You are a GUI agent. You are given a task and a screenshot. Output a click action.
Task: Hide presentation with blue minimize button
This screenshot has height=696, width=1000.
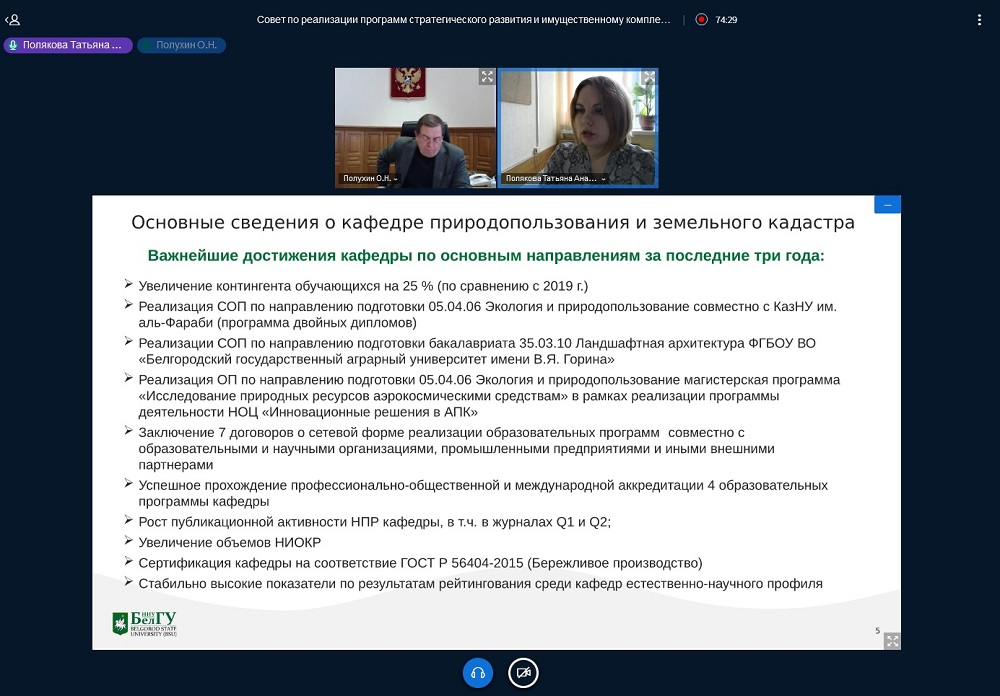coord(887,204)
